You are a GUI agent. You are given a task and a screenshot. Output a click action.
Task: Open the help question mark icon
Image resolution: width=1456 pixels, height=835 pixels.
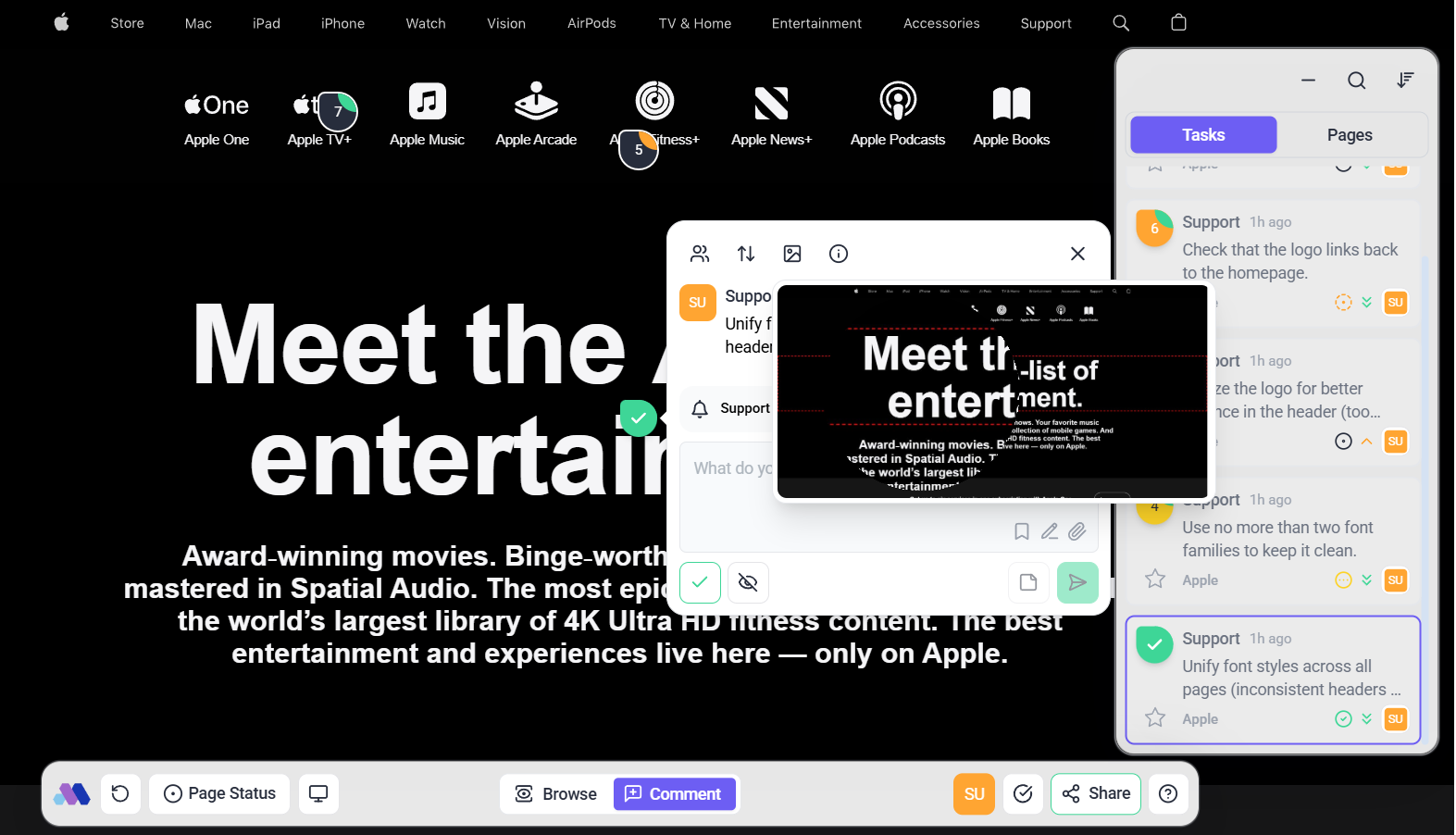[x=1168, y=793]
